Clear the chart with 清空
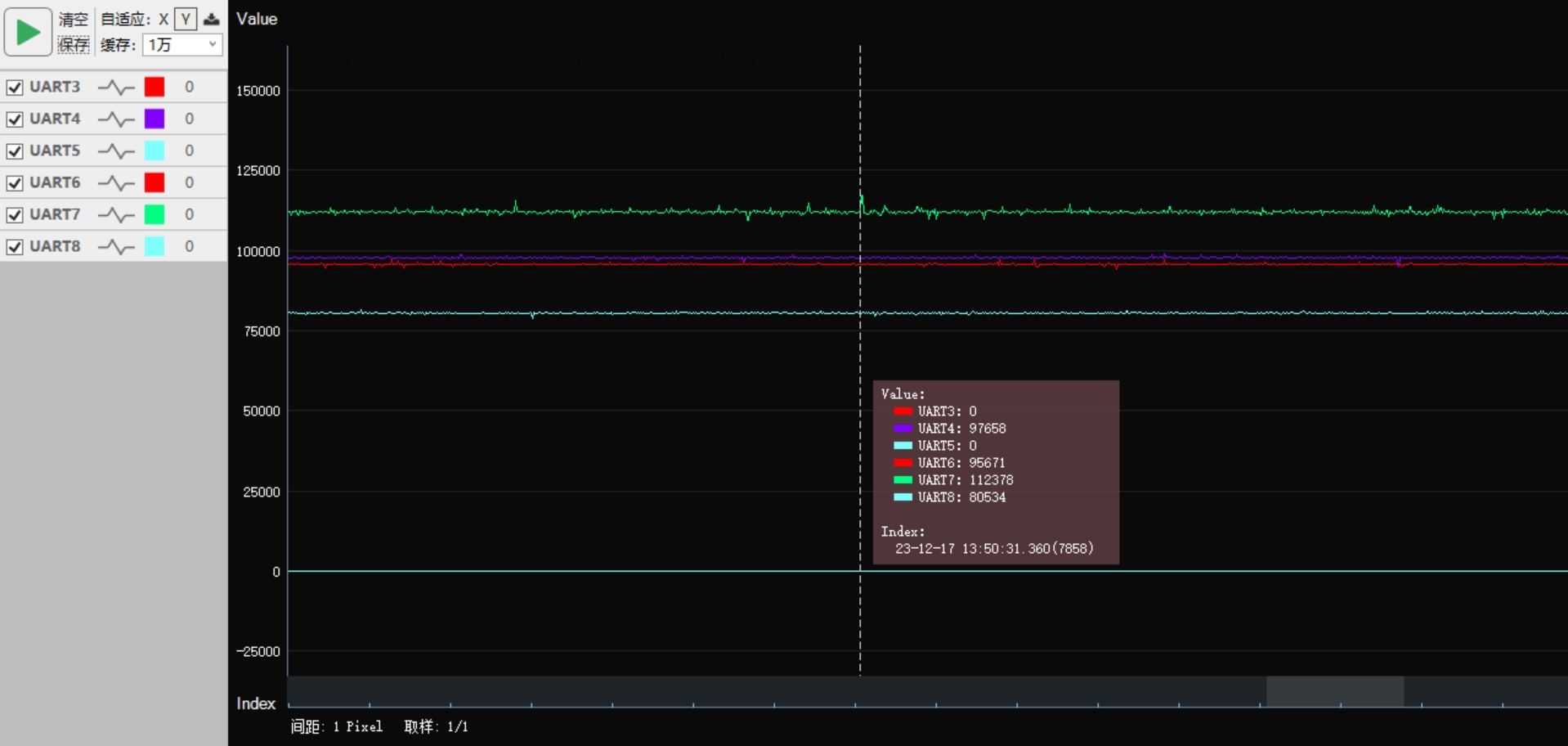 pos(73,20)
